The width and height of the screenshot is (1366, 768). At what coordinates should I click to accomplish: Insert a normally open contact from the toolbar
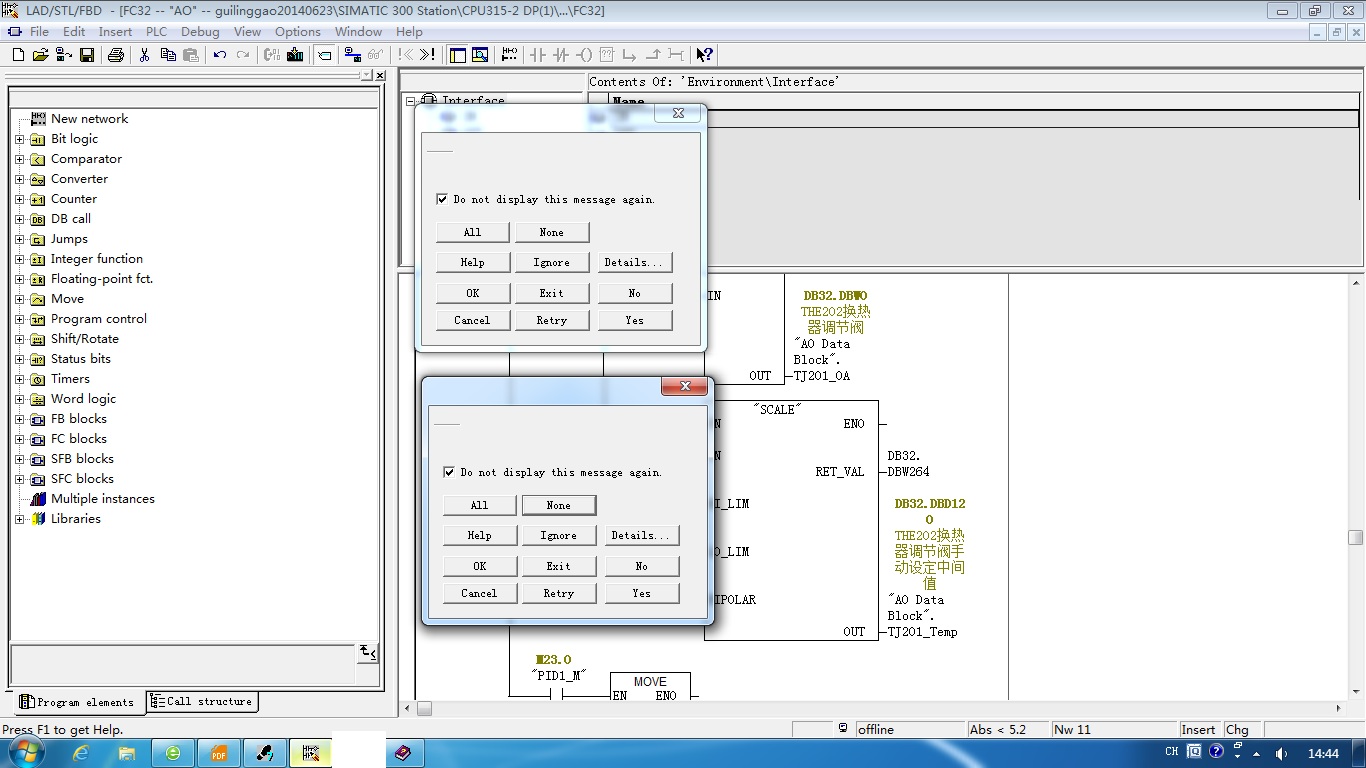[538, 55]
